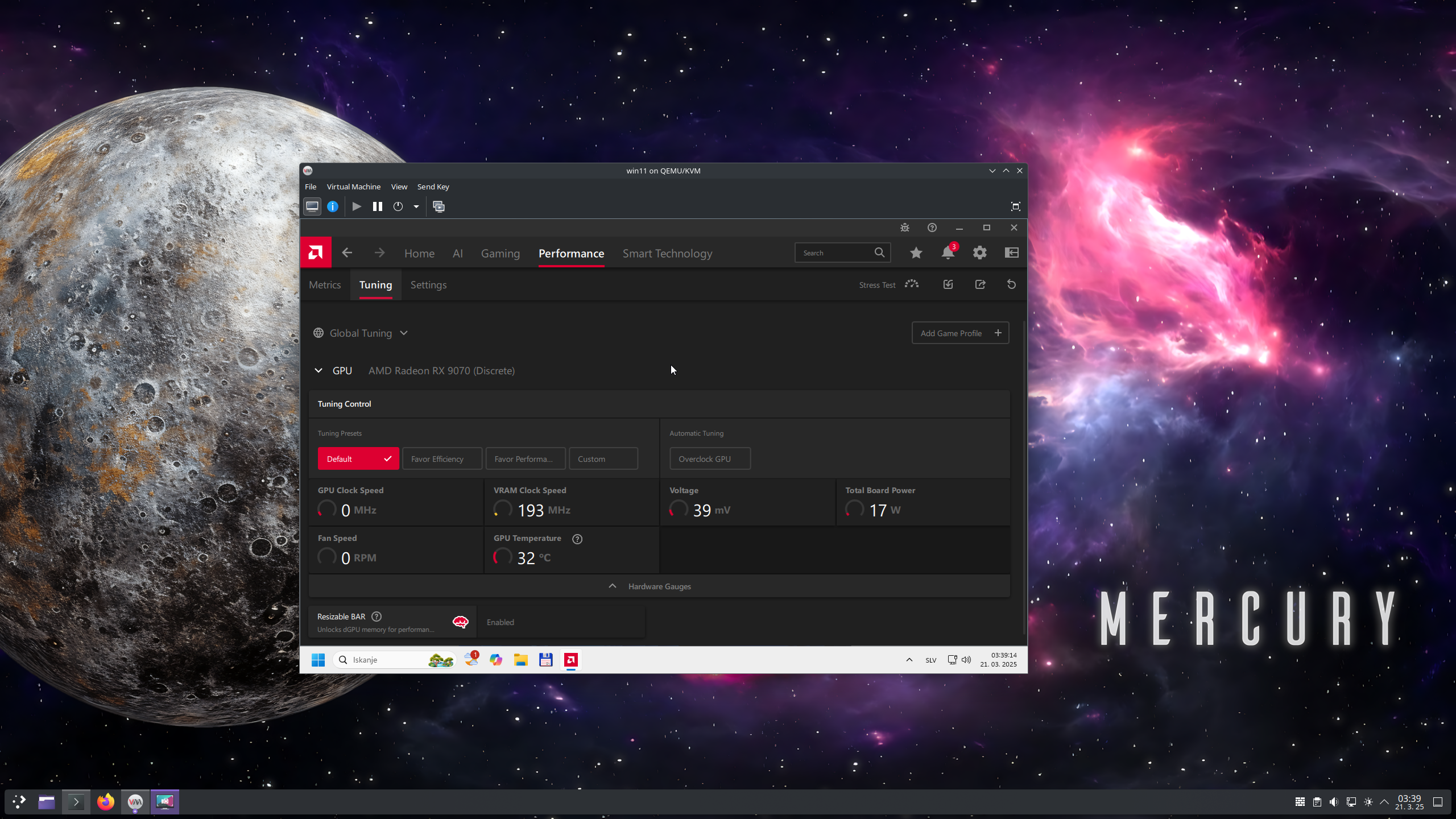
Task: Select Favor Efficiency preset
Action: click(442, 458)
